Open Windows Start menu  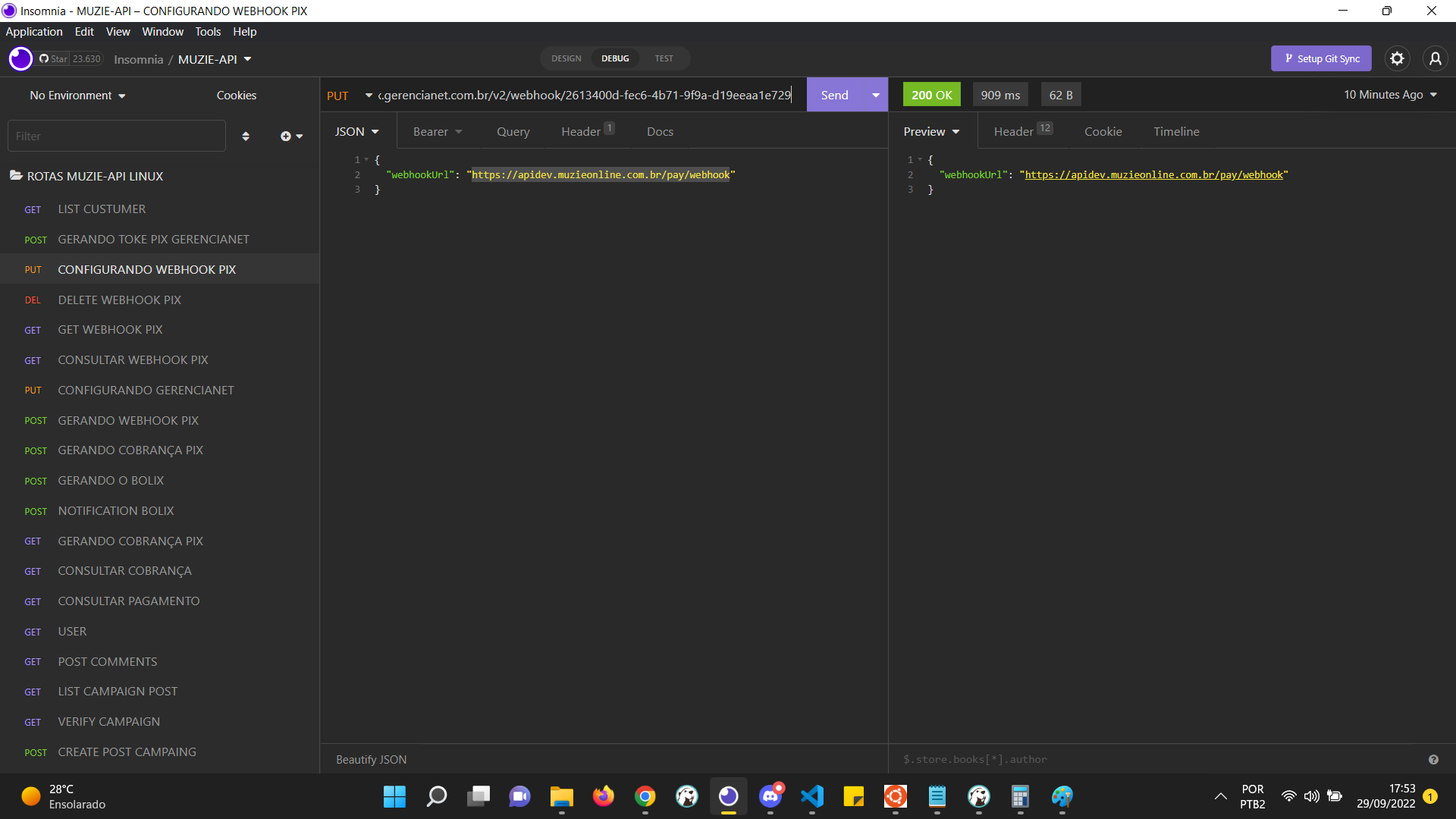394,796
